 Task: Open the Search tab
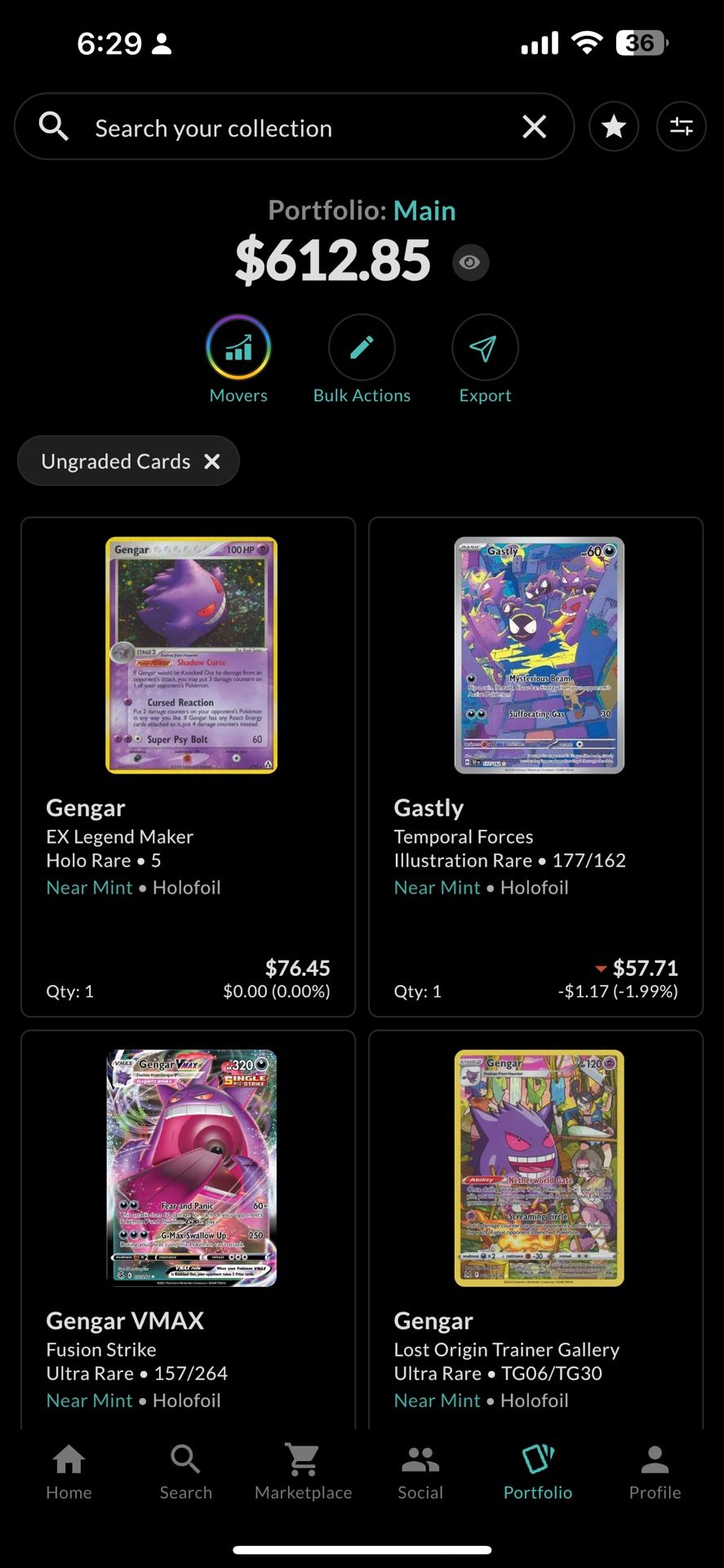point(186,1472)
